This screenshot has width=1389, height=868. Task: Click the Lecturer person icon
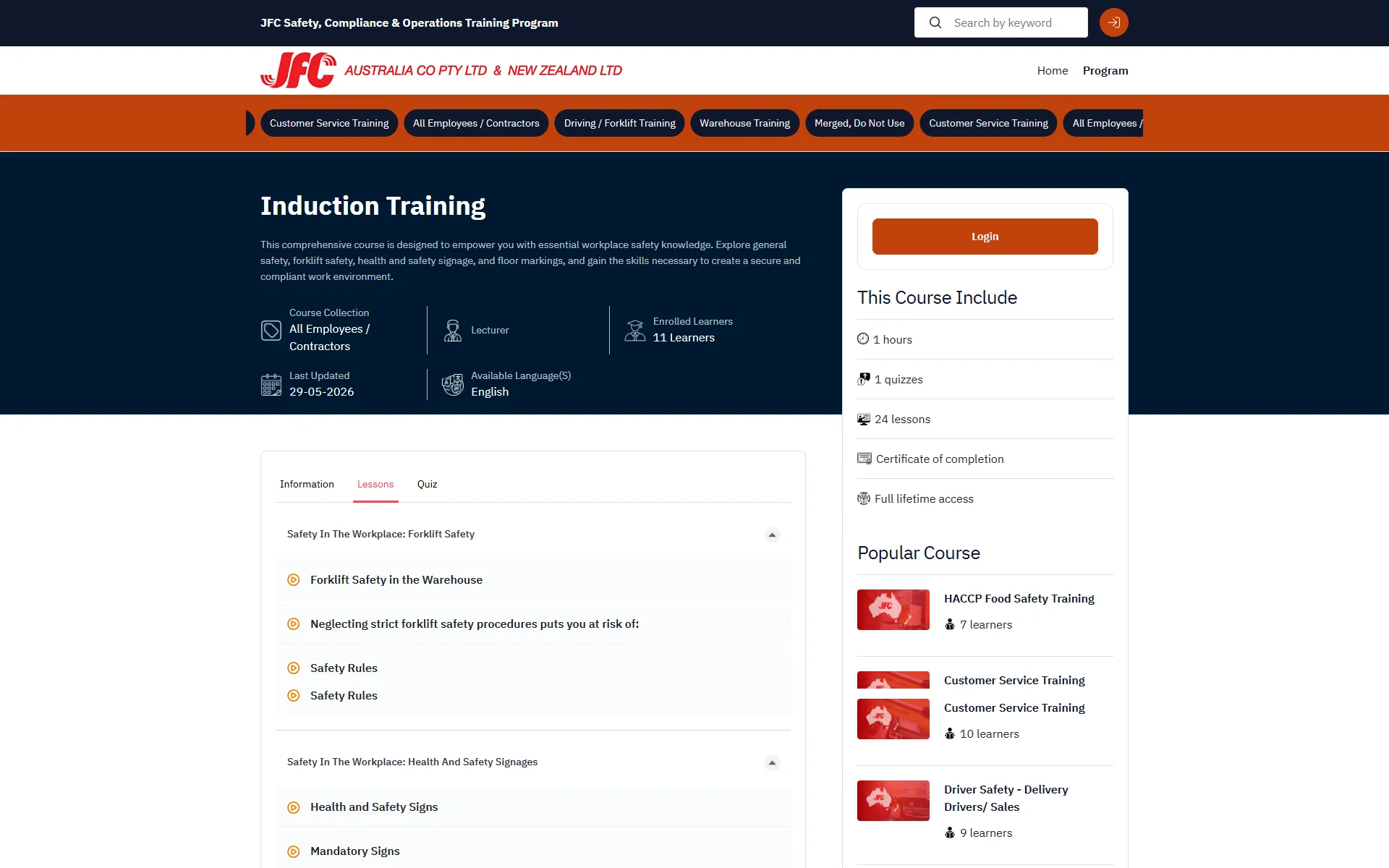point(453,331)
